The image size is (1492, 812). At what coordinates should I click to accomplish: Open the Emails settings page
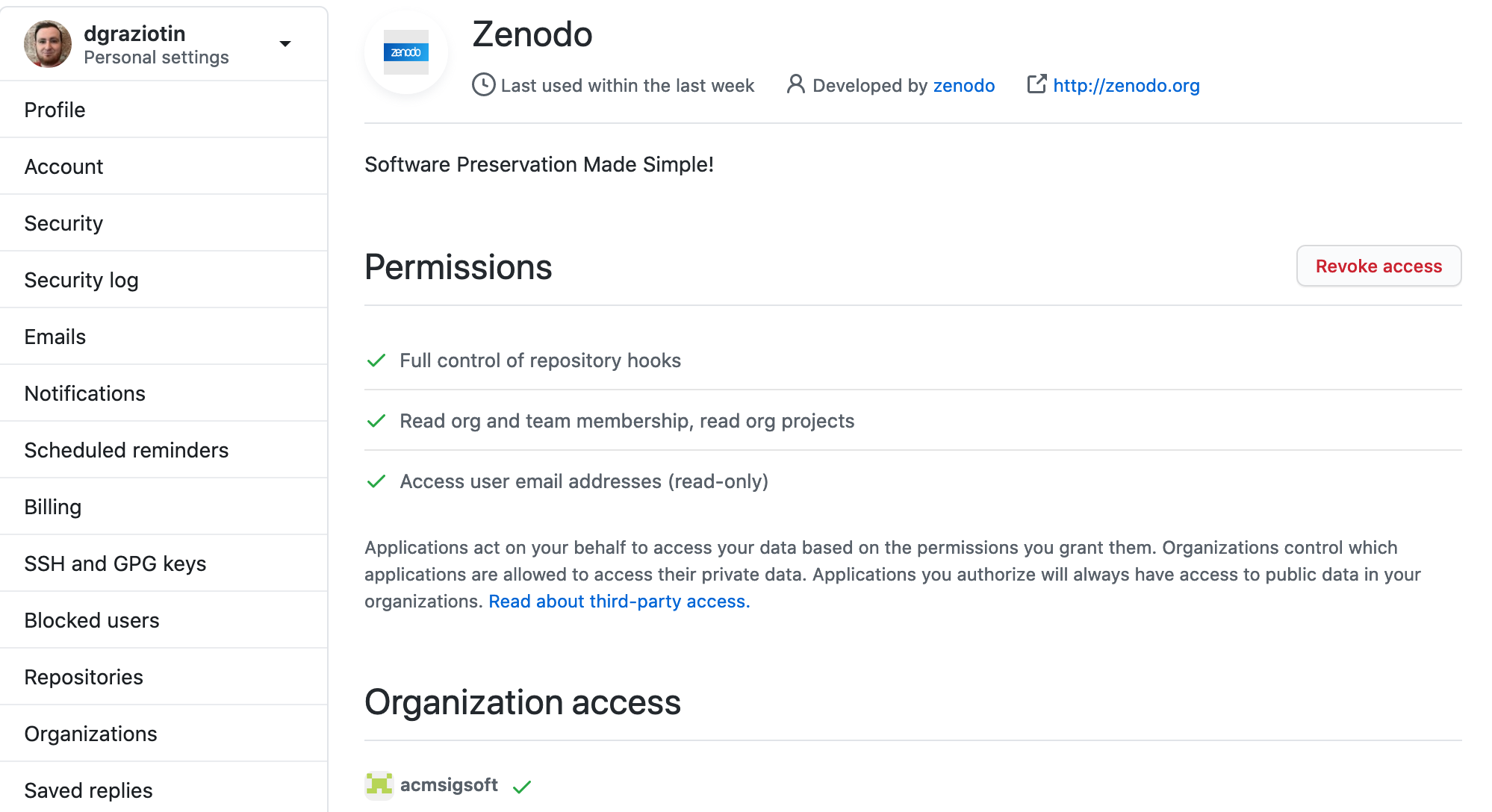(x=55, y=337)
